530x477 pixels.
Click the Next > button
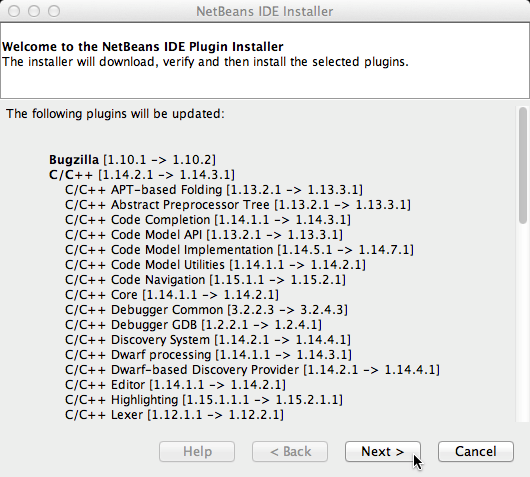(x=383, y=451)
